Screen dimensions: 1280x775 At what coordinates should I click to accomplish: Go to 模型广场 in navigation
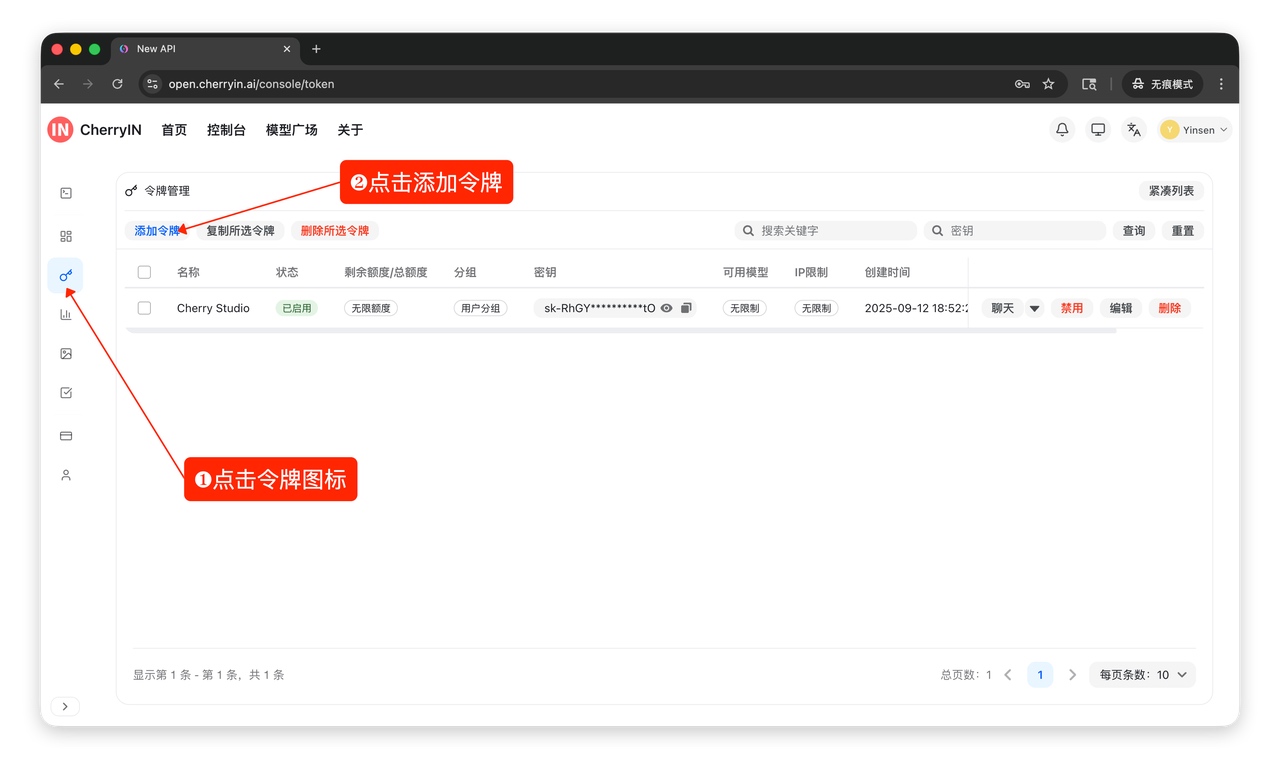291,130
